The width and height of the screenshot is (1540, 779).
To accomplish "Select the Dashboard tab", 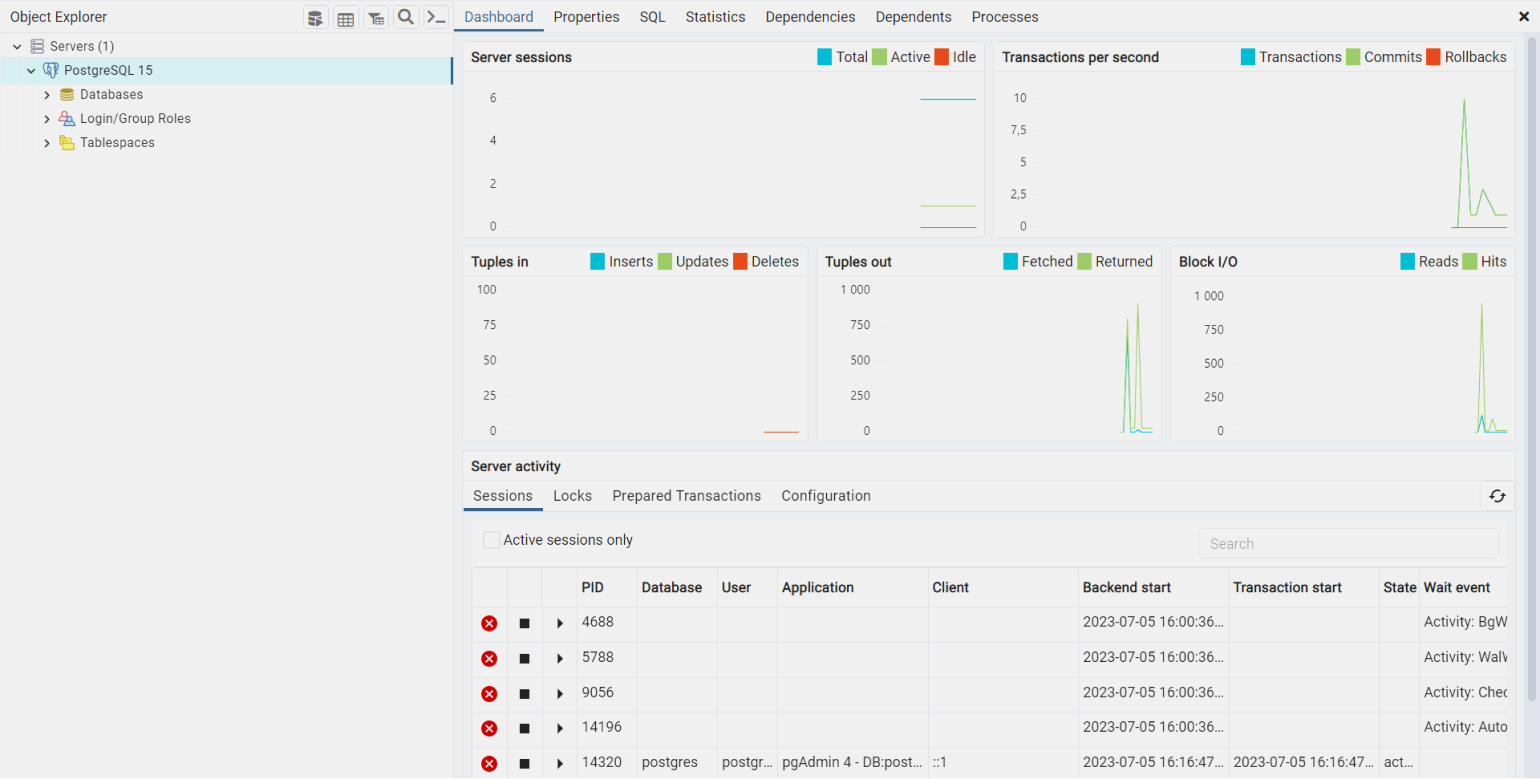I will pyautogui.click(x=498, y=17).
